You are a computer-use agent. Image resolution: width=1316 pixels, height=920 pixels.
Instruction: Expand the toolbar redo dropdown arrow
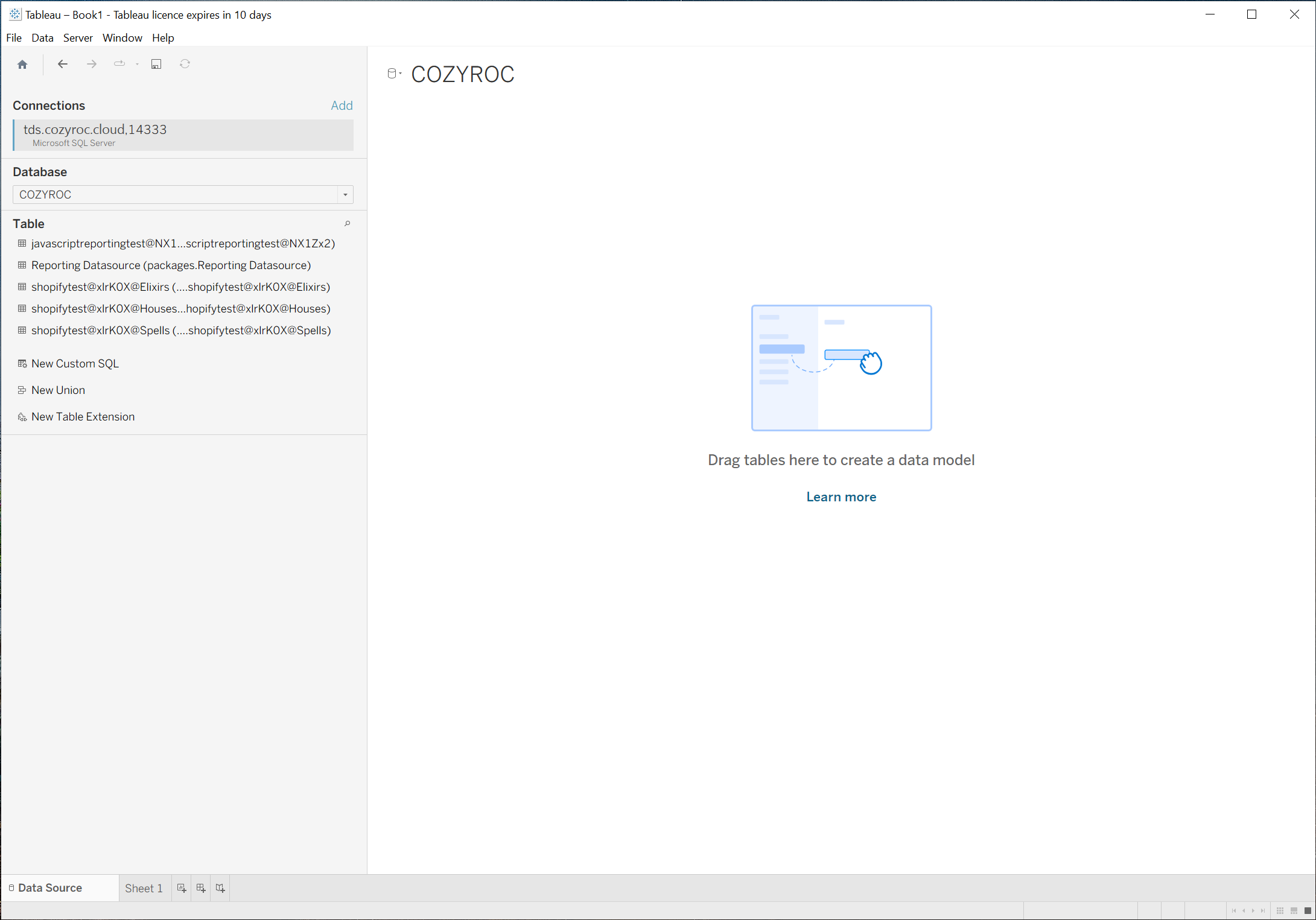tap(138, 65)
